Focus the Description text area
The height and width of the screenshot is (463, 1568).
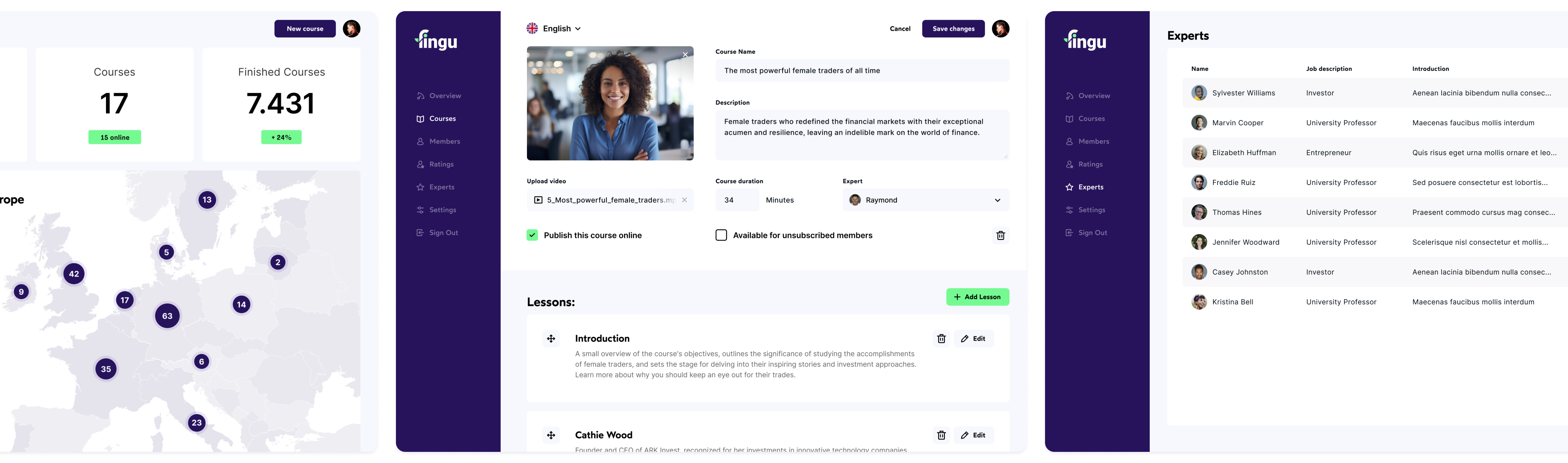click(862, 135)
